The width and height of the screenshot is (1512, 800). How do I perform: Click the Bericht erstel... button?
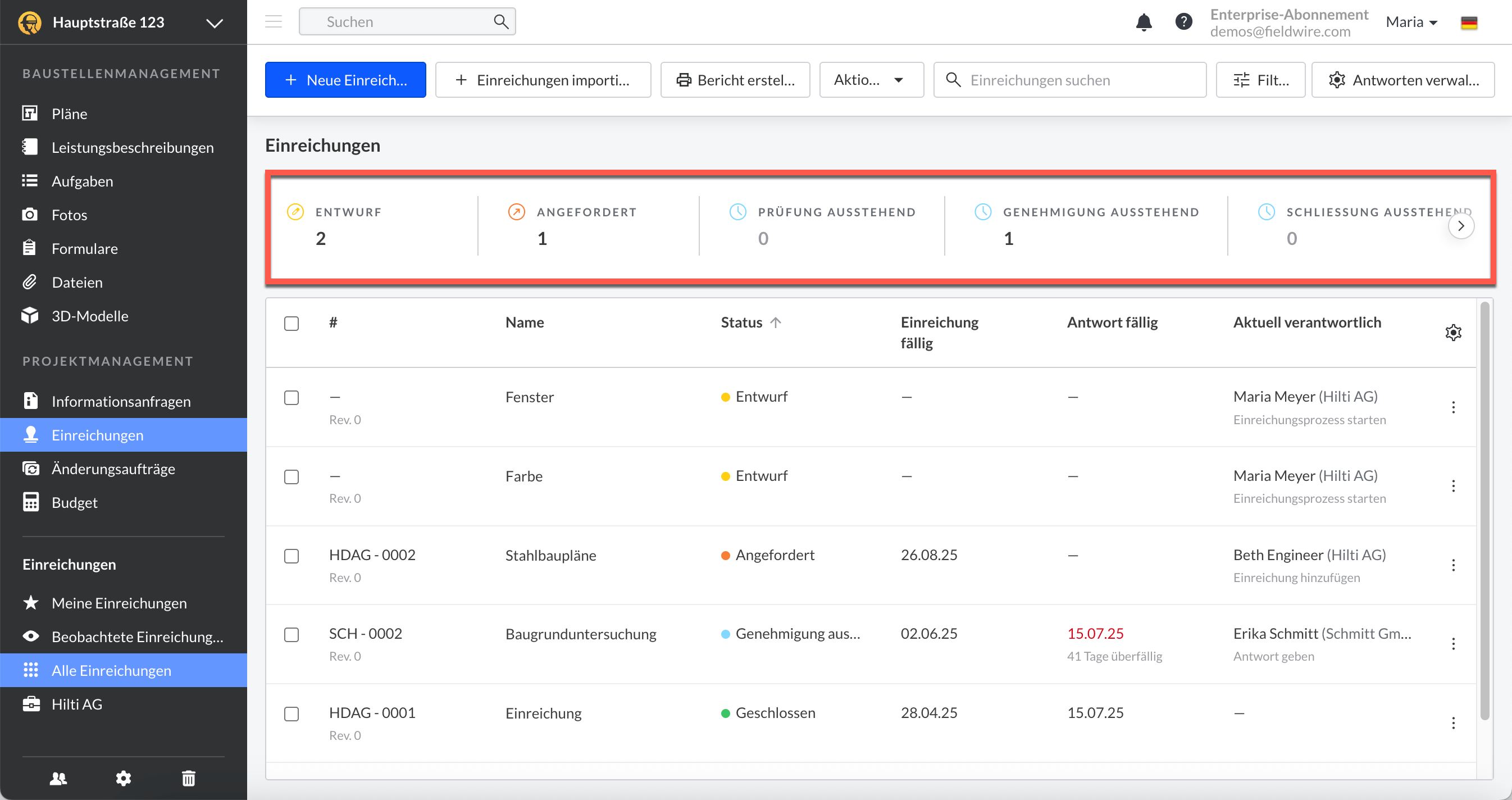coord(735,80)
